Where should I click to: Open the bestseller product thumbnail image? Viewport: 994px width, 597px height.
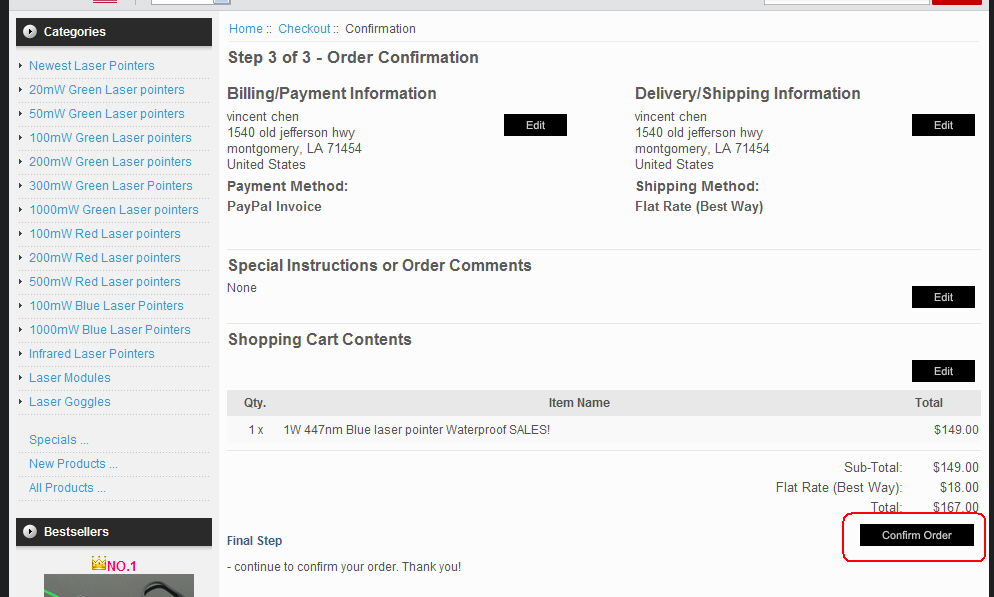pyautogui.click(x=119, y=586)
